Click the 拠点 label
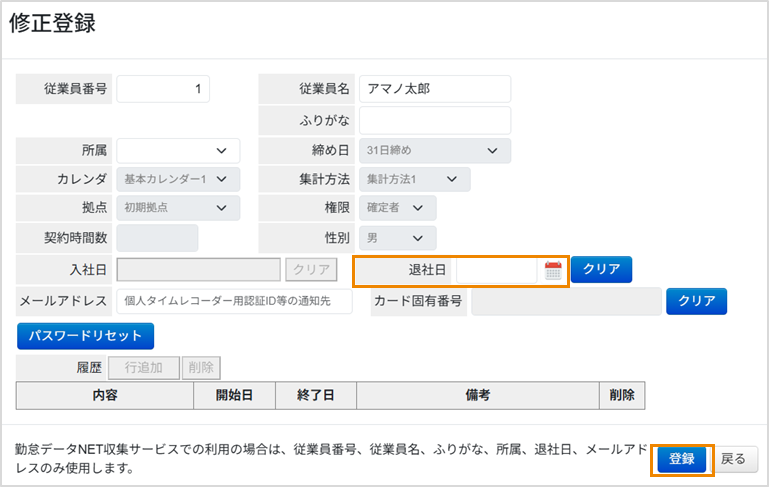769x487 pixels. click(94, 207)
